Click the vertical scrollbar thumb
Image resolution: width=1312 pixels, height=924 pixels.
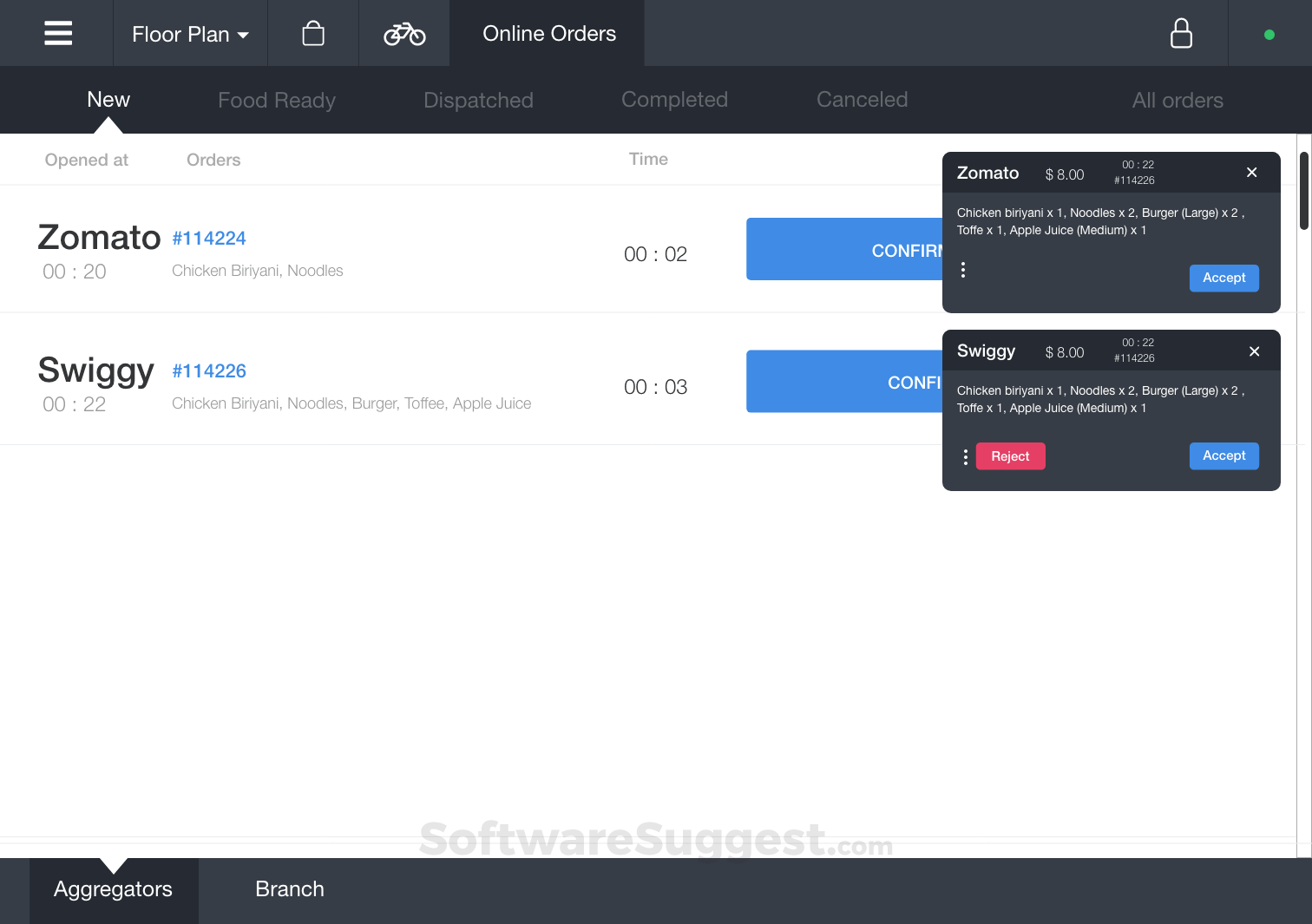(x=1303, y=191)
